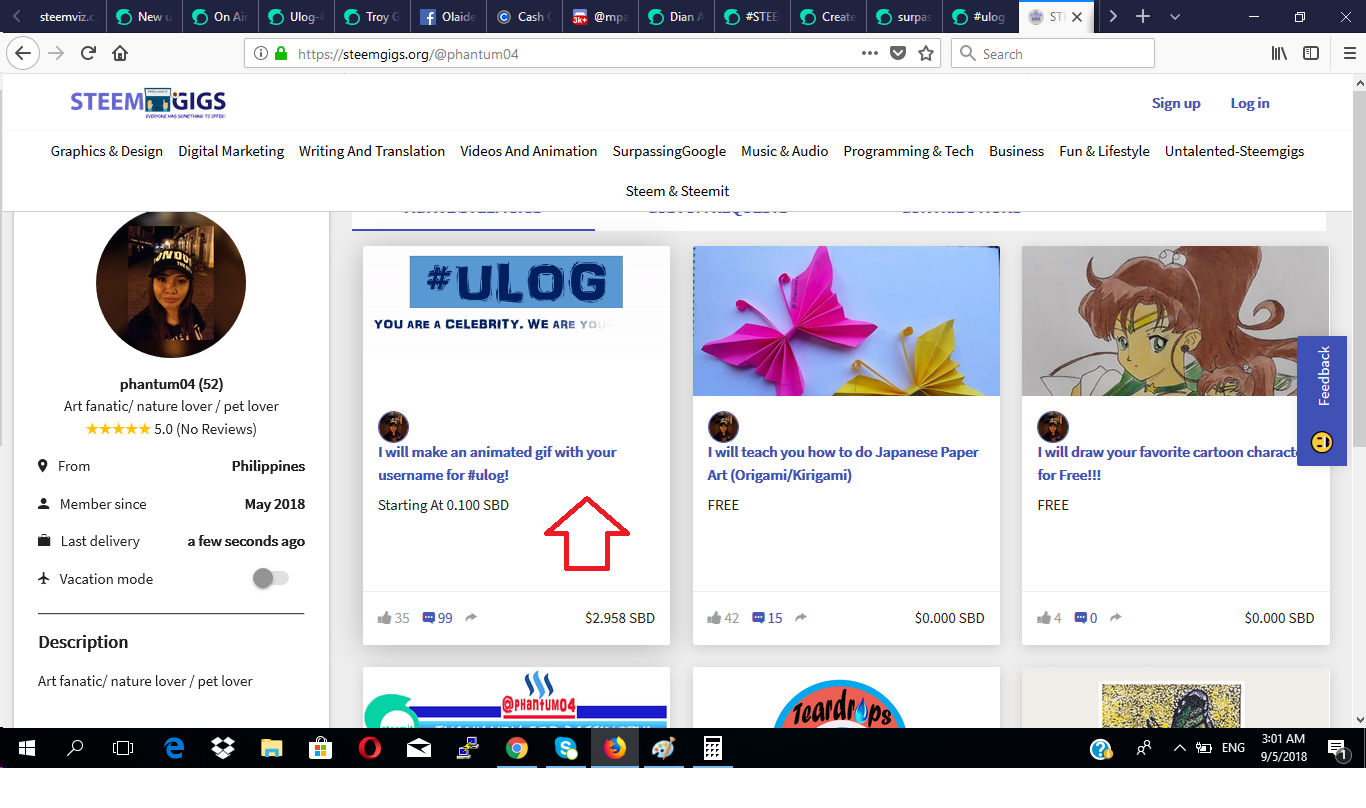Switch to the Cash C browser tab
Image resolution: width=1366 pixels, height=808 pixels.
pyautogui.click(x=524, y=17)
